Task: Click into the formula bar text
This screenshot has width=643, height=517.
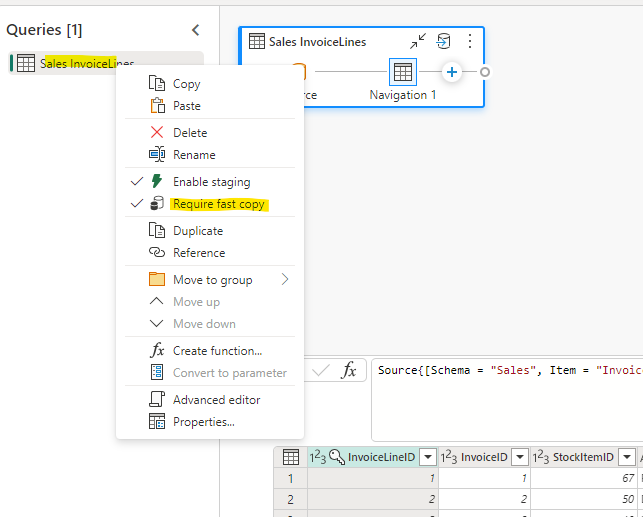Action: pos(507,400)
